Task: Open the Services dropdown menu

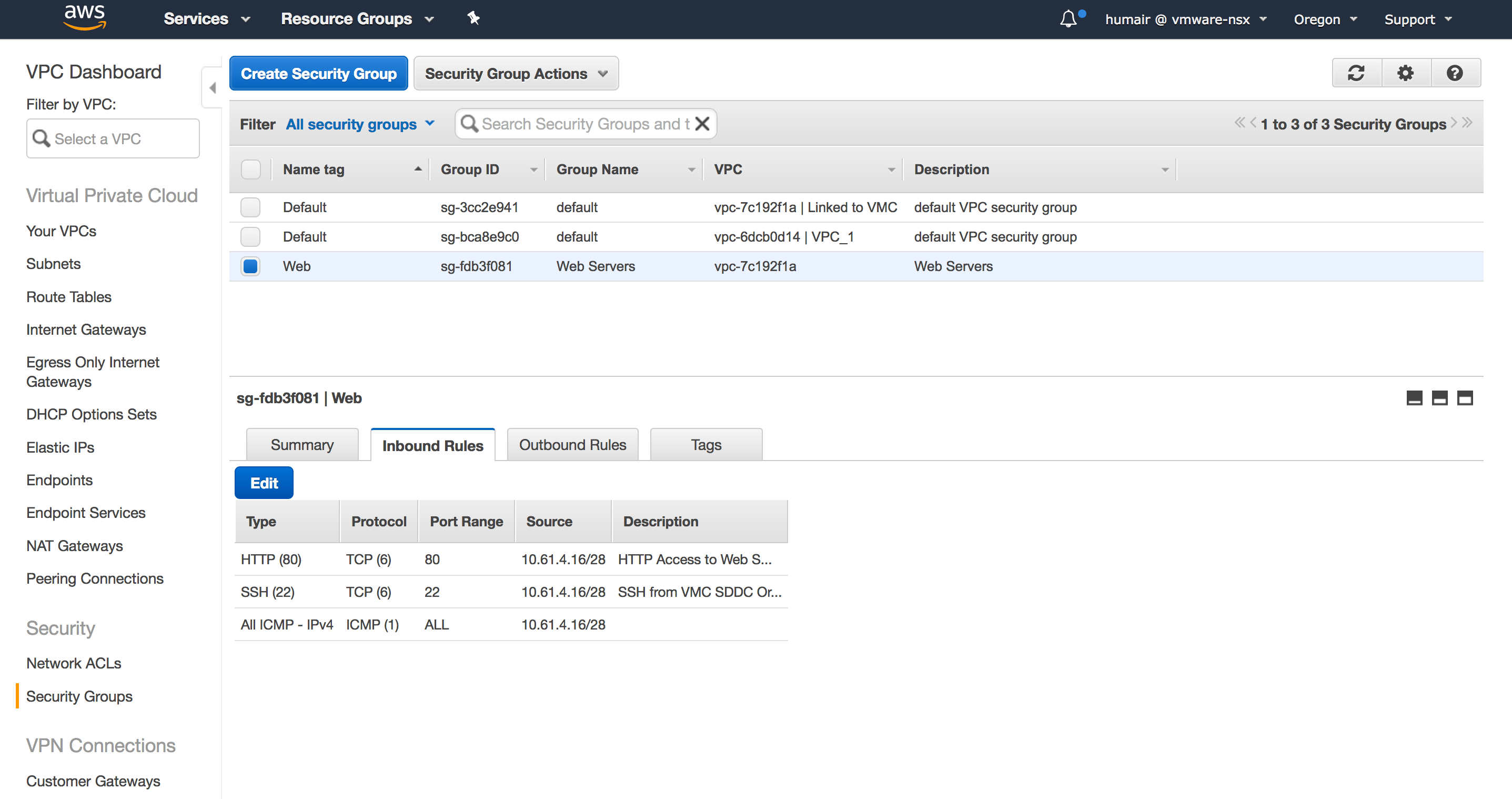Action: click(x=207, y=19)
